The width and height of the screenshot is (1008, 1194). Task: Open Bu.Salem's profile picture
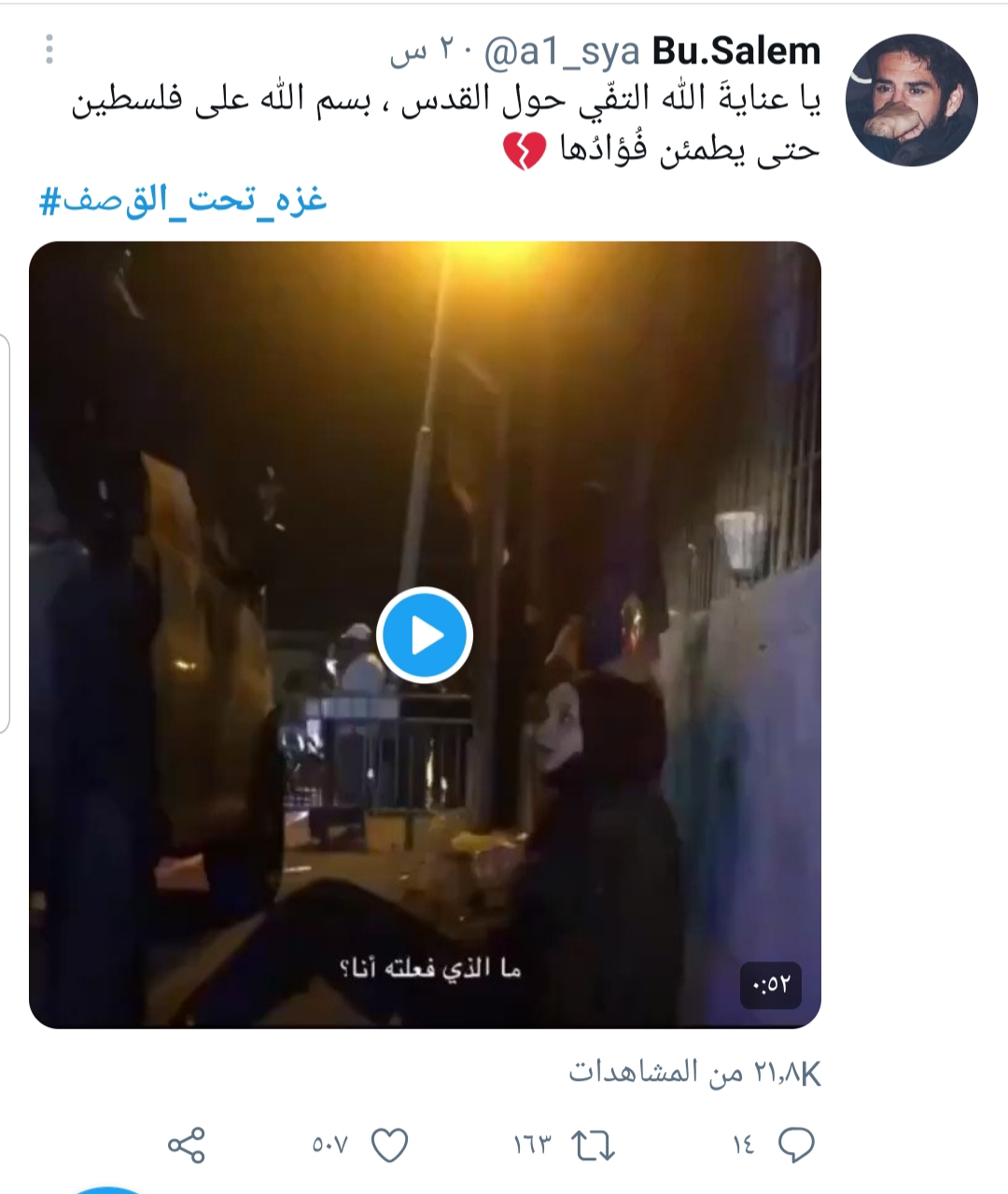tap(911, 100)
